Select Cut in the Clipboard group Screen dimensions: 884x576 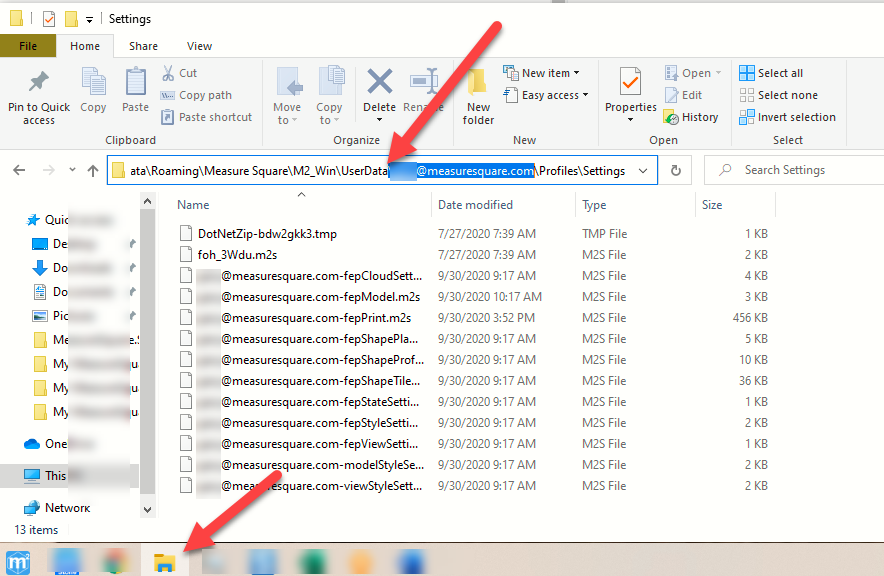click(180, 73)
